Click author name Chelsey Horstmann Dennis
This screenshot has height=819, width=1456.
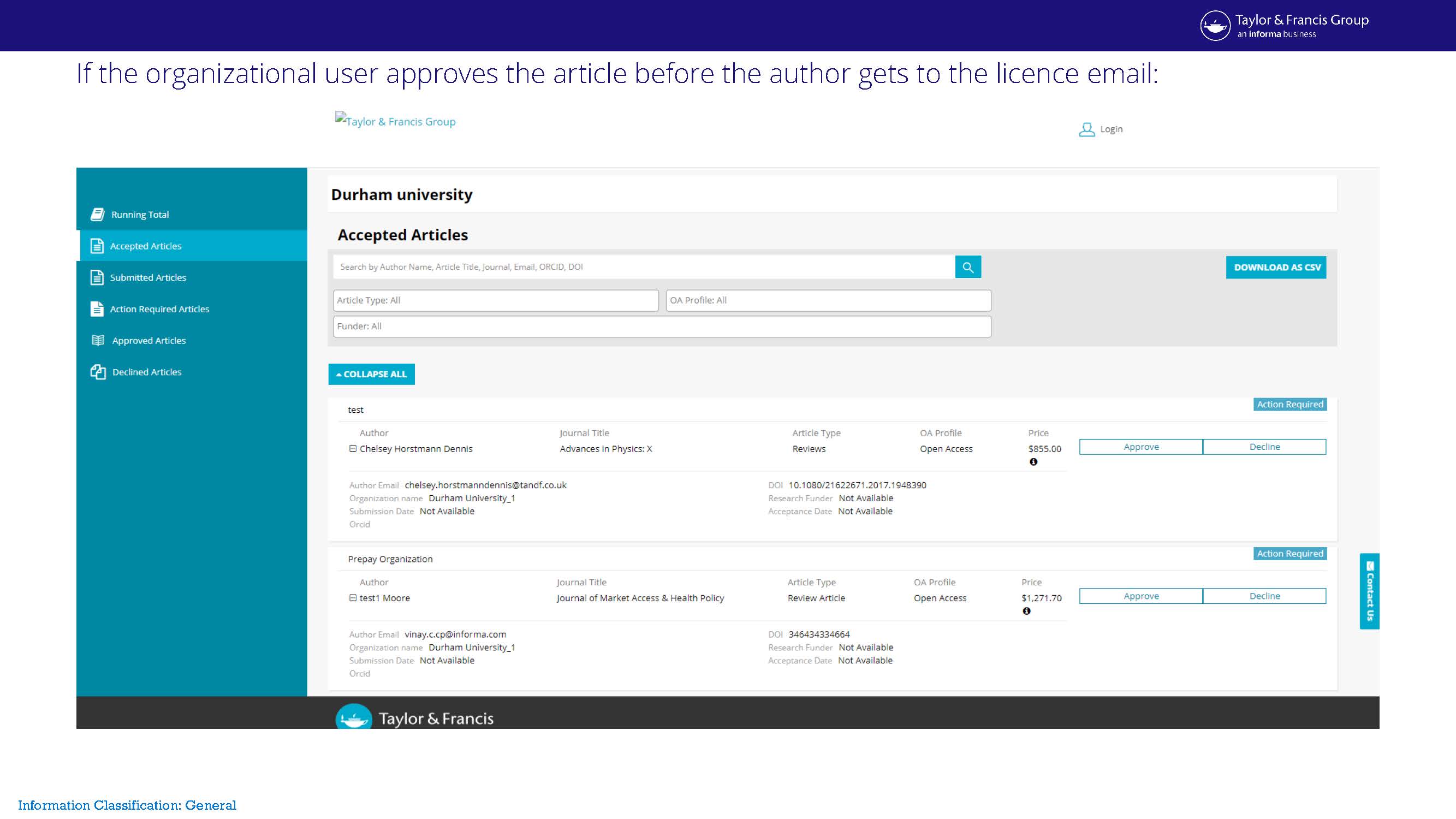[416, 449]
